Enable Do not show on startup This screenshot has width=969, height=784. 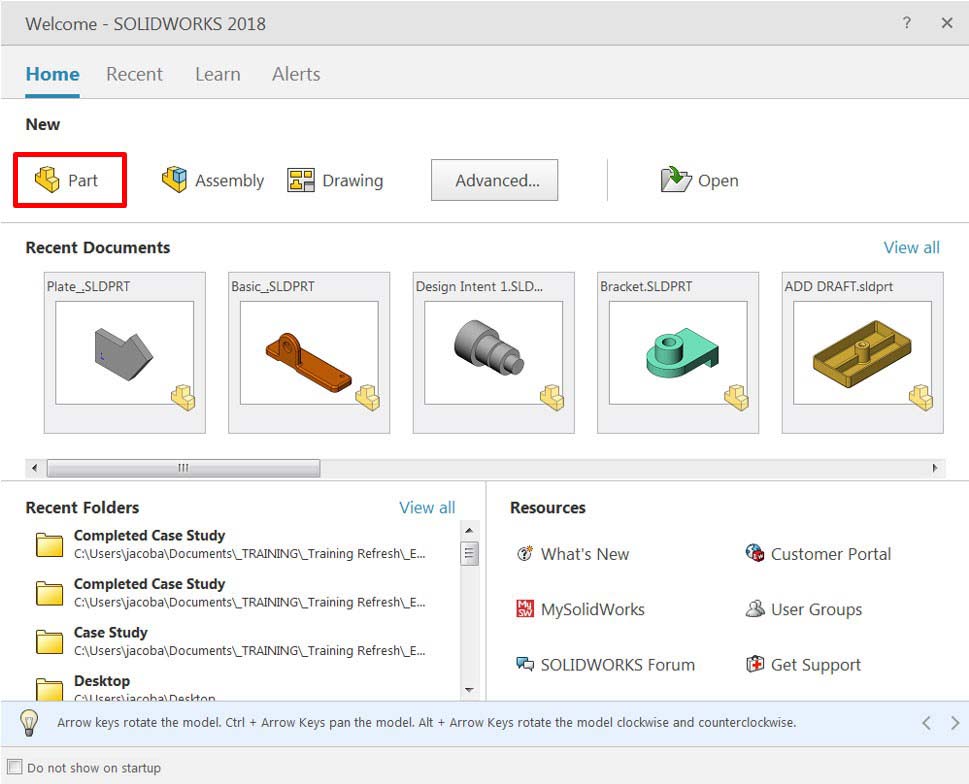click(15, 767)
